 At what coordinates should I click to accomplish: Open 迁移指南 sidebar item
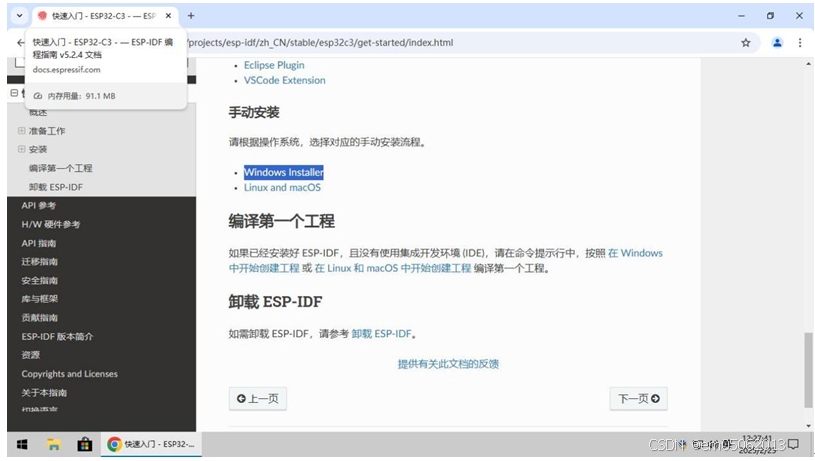click(x=40, y=261)
